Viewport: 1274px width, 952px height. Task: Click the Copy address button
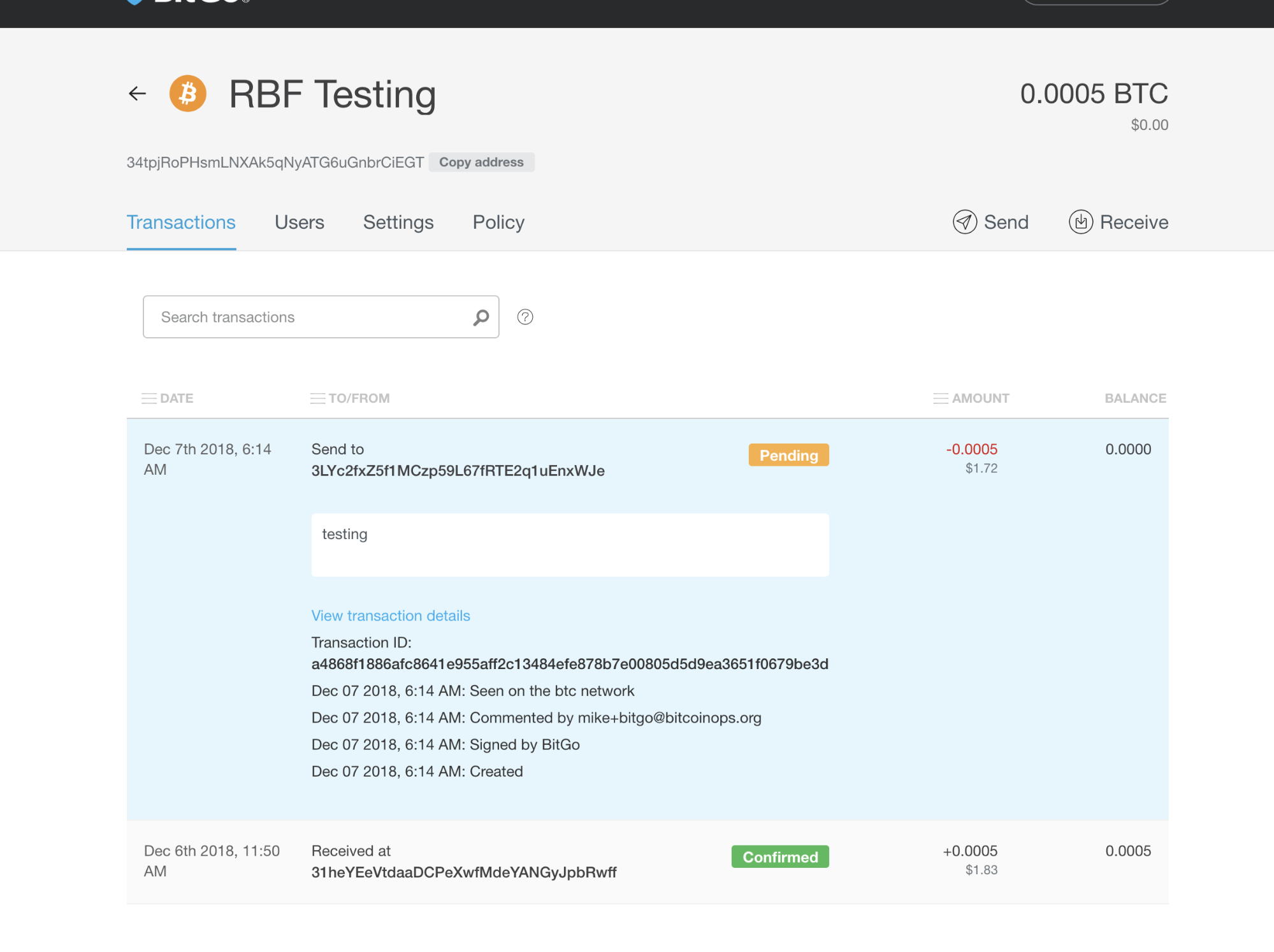481,162
